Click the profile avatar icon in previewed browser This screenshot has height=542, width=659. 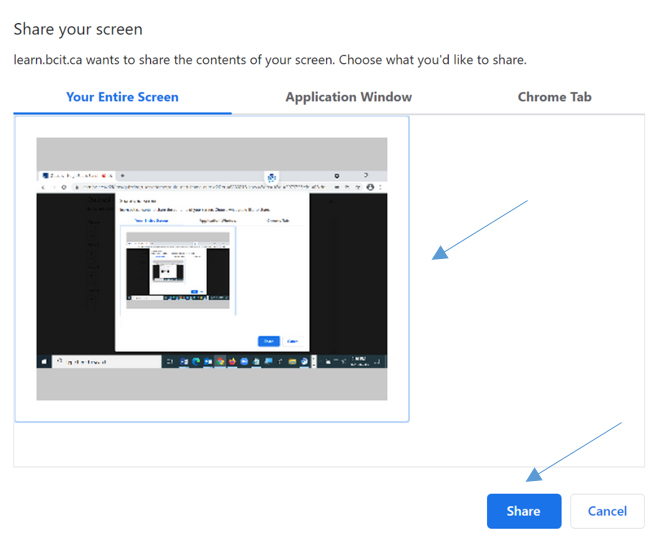(x=370, y=187)
